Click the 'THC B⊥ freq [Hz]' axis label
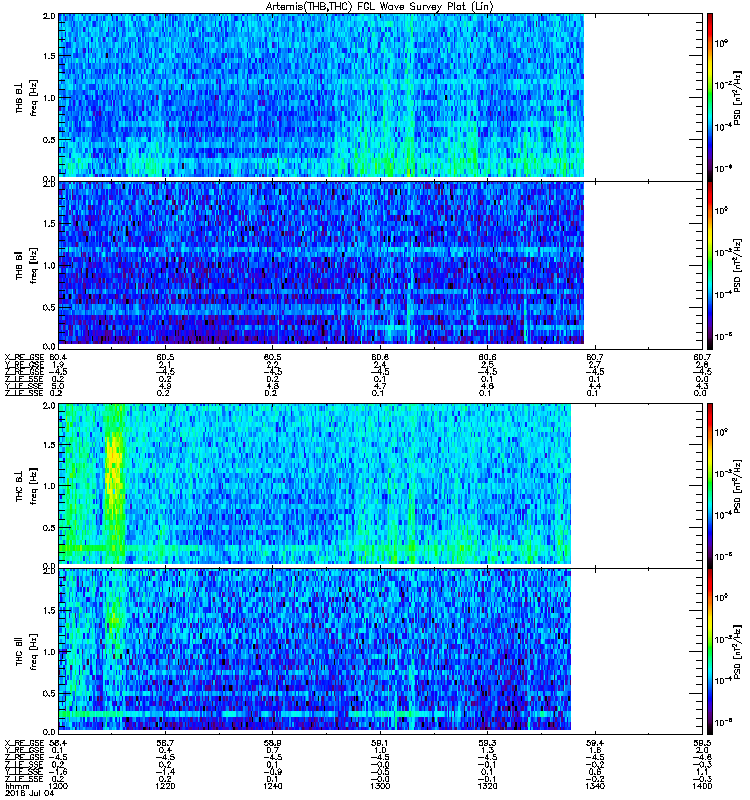The image size is (750, 800). pos(26,486)
